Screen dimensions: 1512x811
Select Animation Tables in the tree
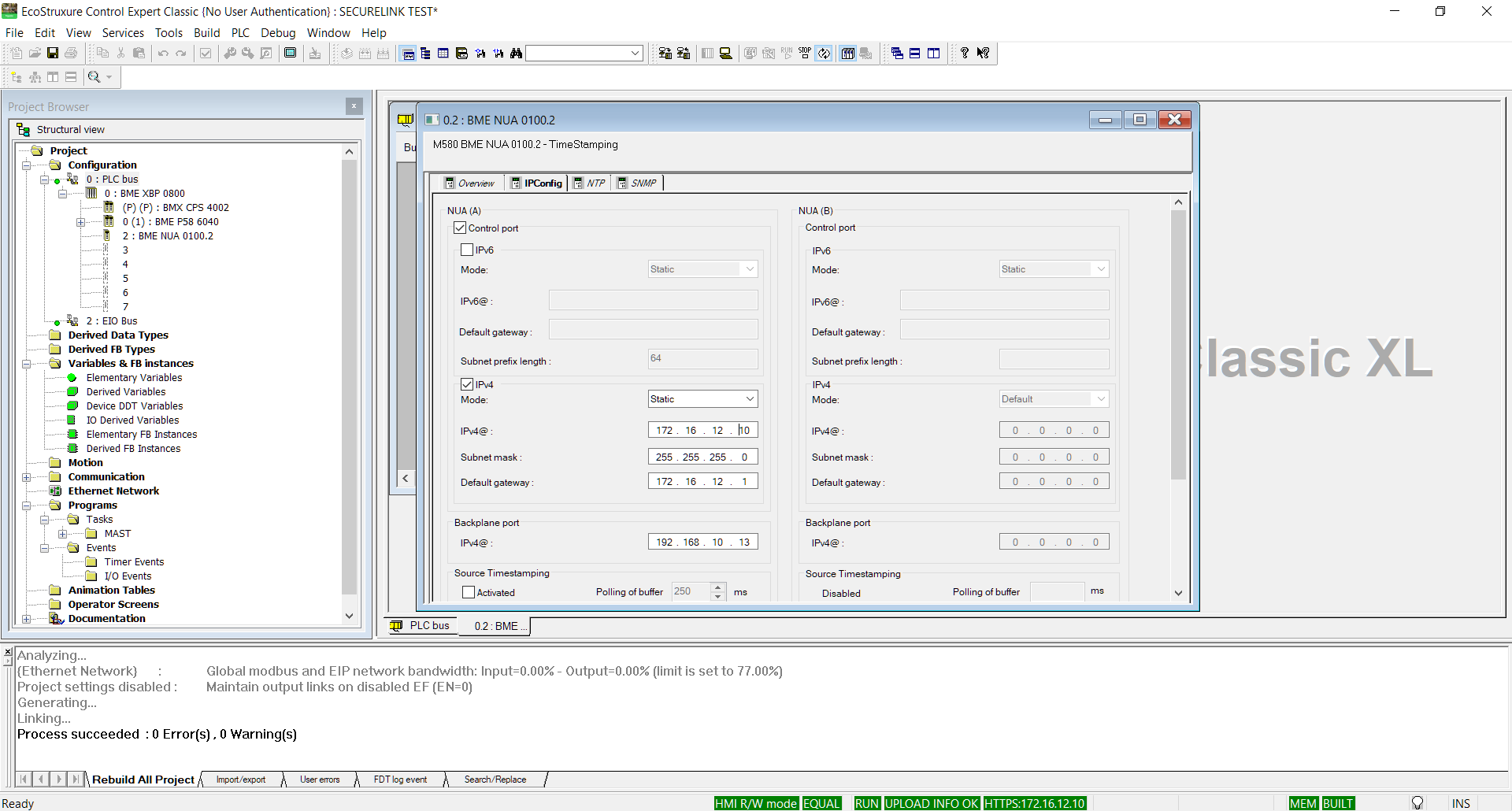tap(111, 591)
